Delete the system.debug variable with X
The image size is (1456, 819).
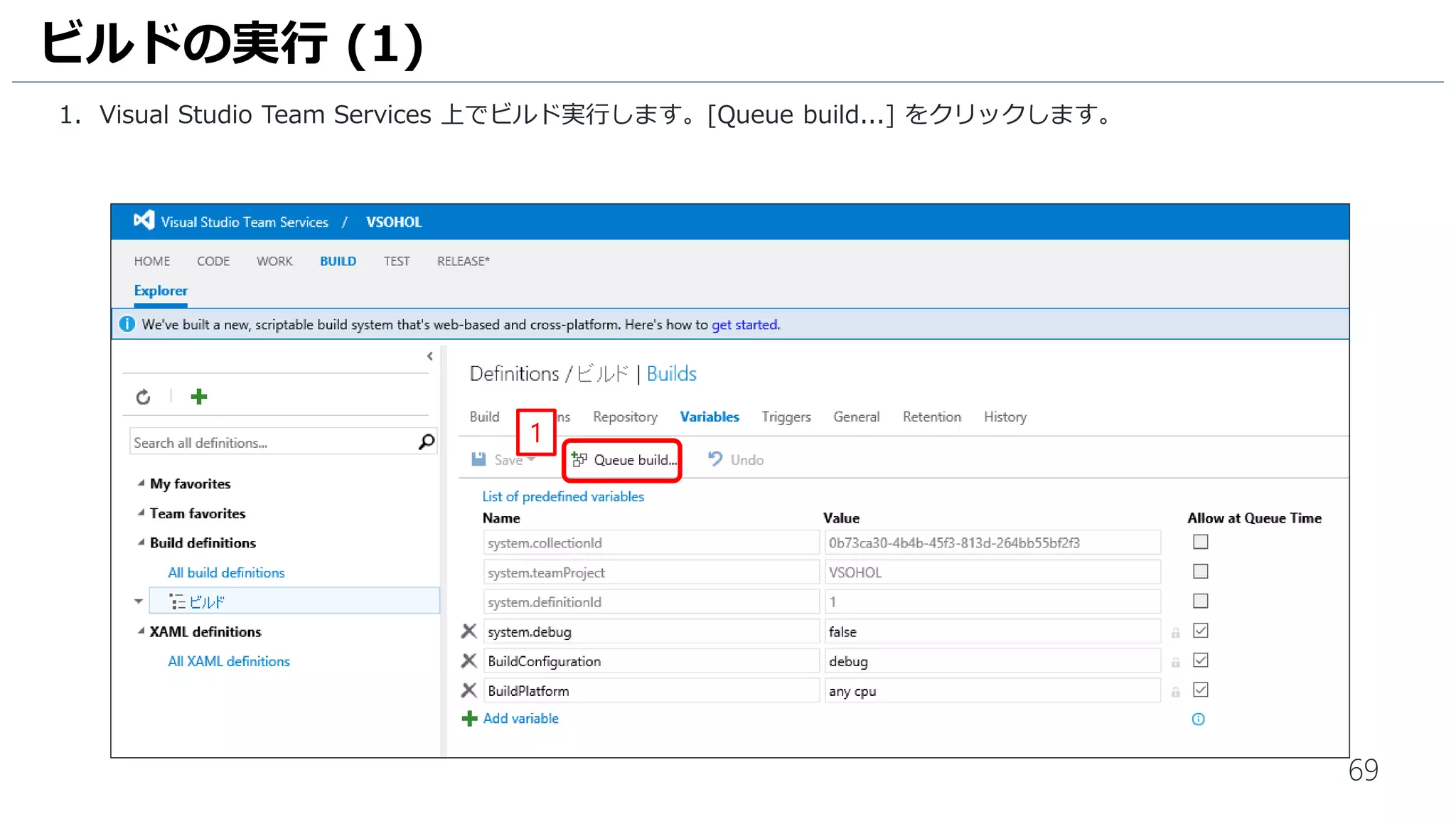[x=469, y=631]
